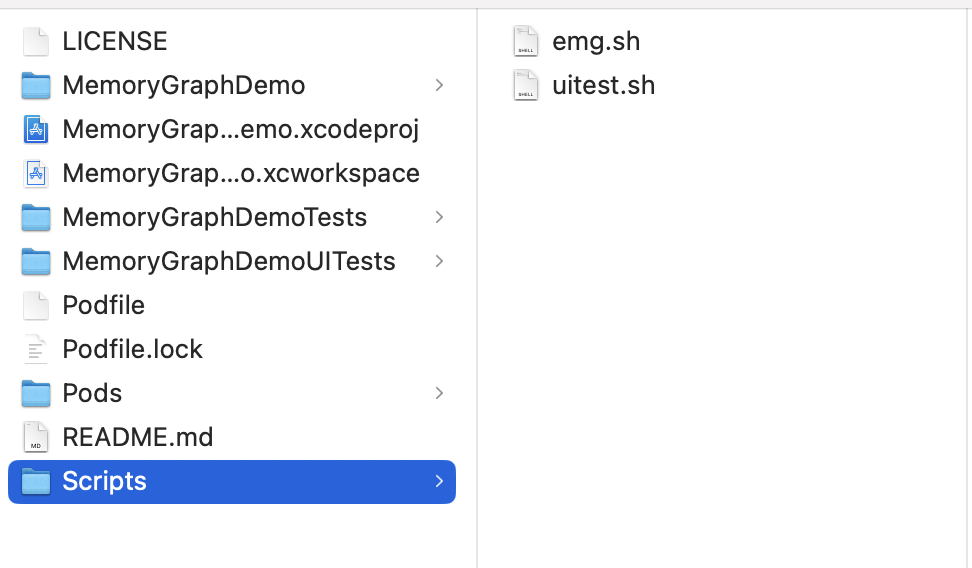Click the MemoryGraphDemo folder icon
Image resolution: width=972 pixels, height=568 pixels.
(36, 85)
